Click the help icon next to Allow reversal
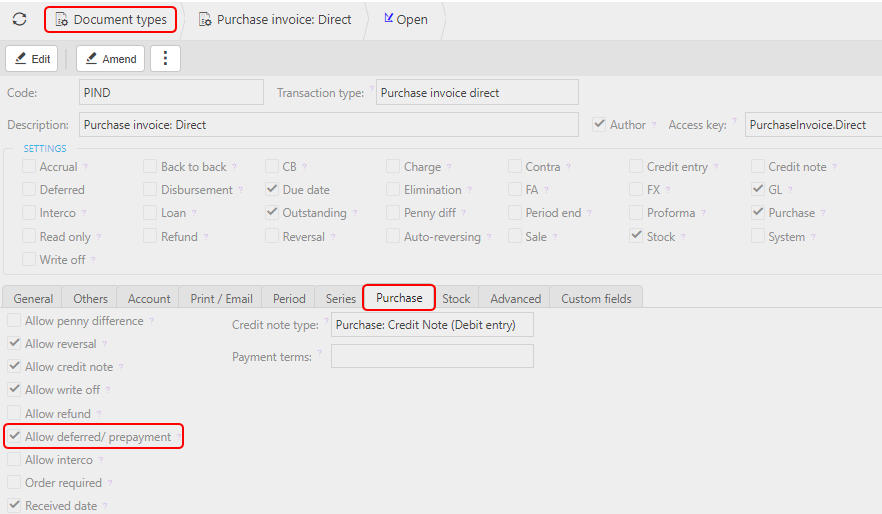Screen dimensions: 882x514 pos(105,344)
